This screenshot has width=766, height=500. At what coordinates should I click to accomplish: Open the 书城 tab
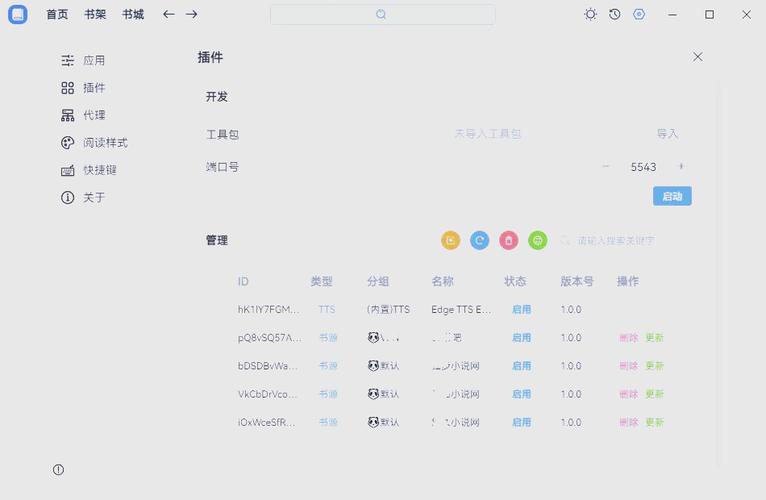coord(133,14)
